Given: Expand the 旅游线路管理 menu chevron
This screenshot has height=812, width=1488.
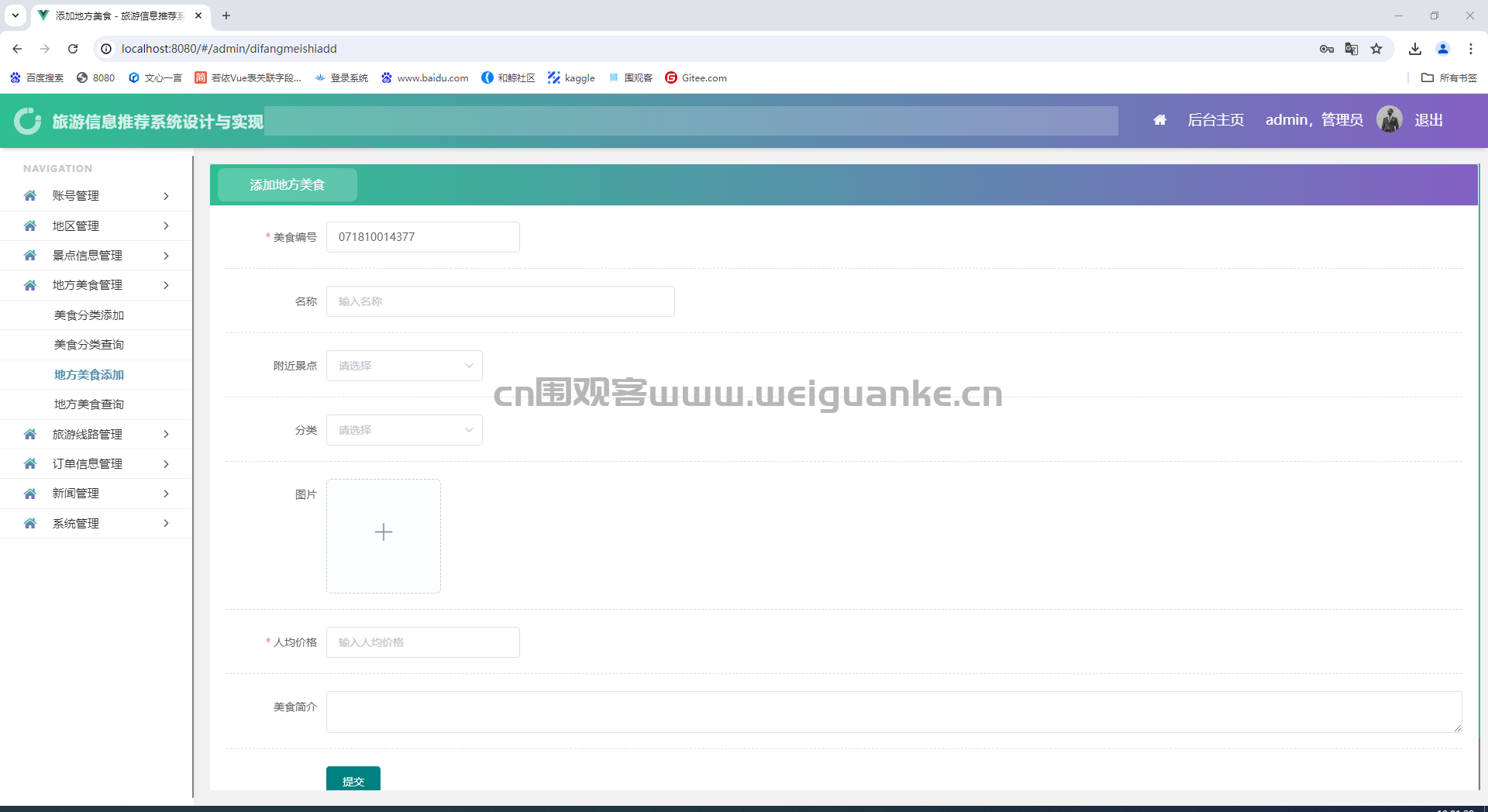Looking at the screenshot, I should click(166, 435).
